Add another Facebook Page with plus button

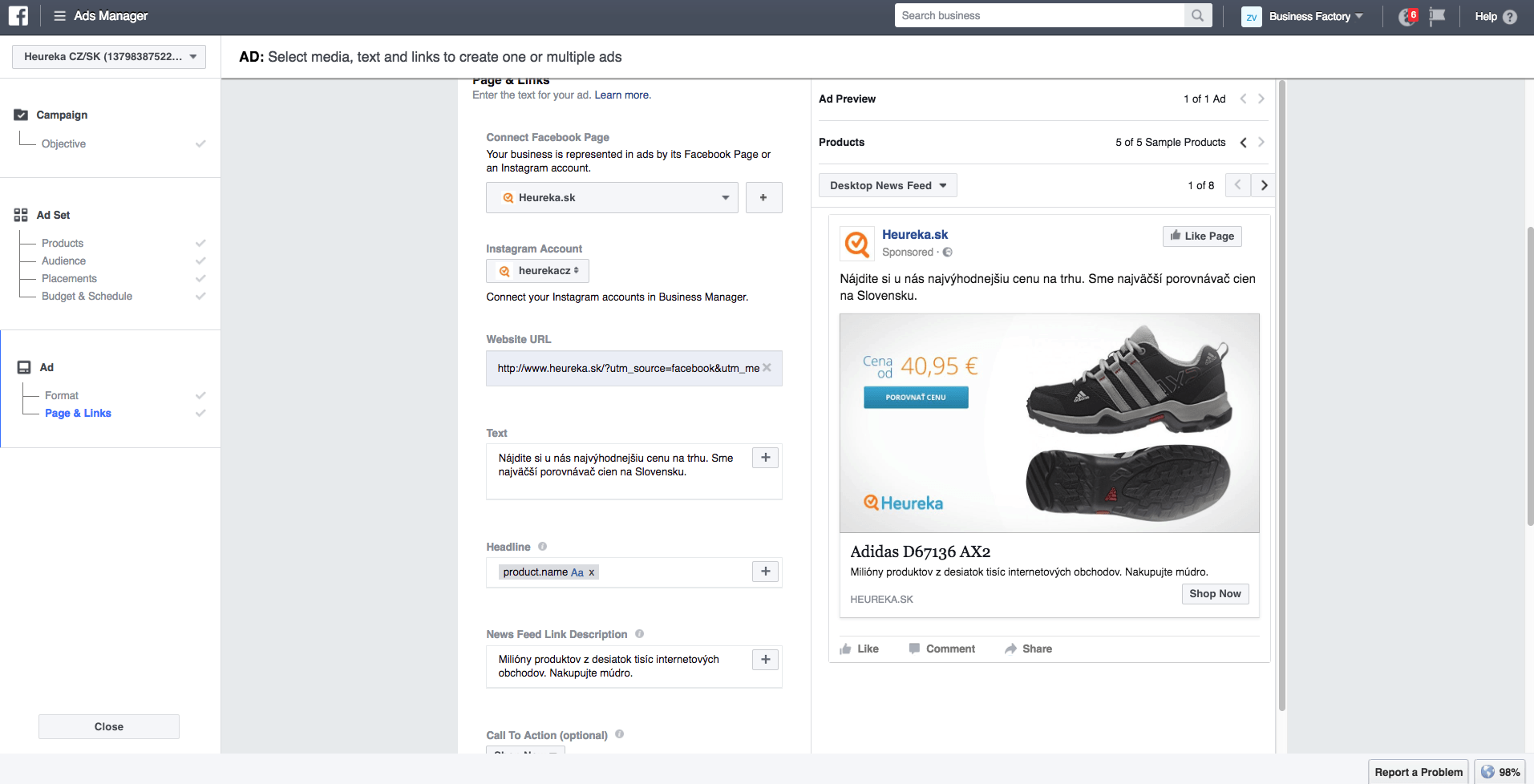coord(763,197)
